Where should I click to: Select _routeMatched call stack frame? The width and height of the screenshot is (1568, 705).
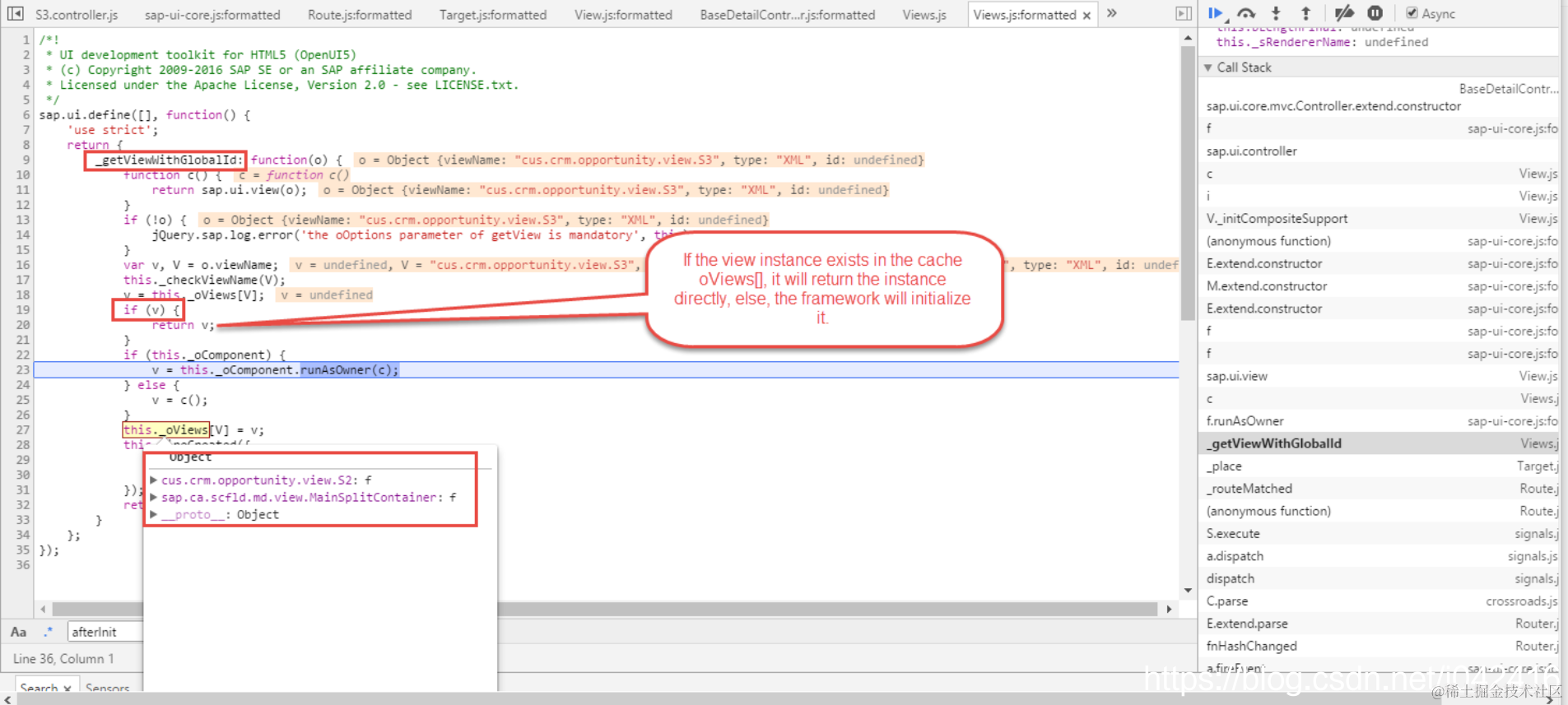click(x=1380, y=489)
